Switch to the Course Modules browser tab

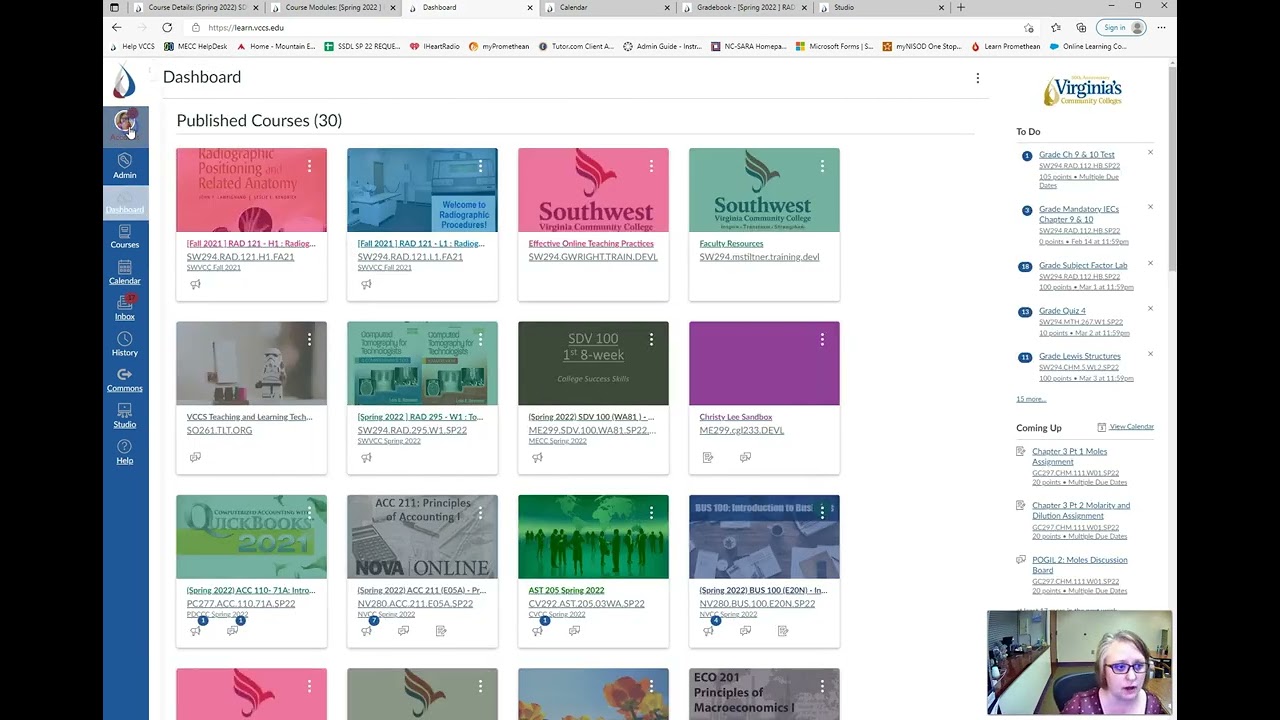coord(333,8)
